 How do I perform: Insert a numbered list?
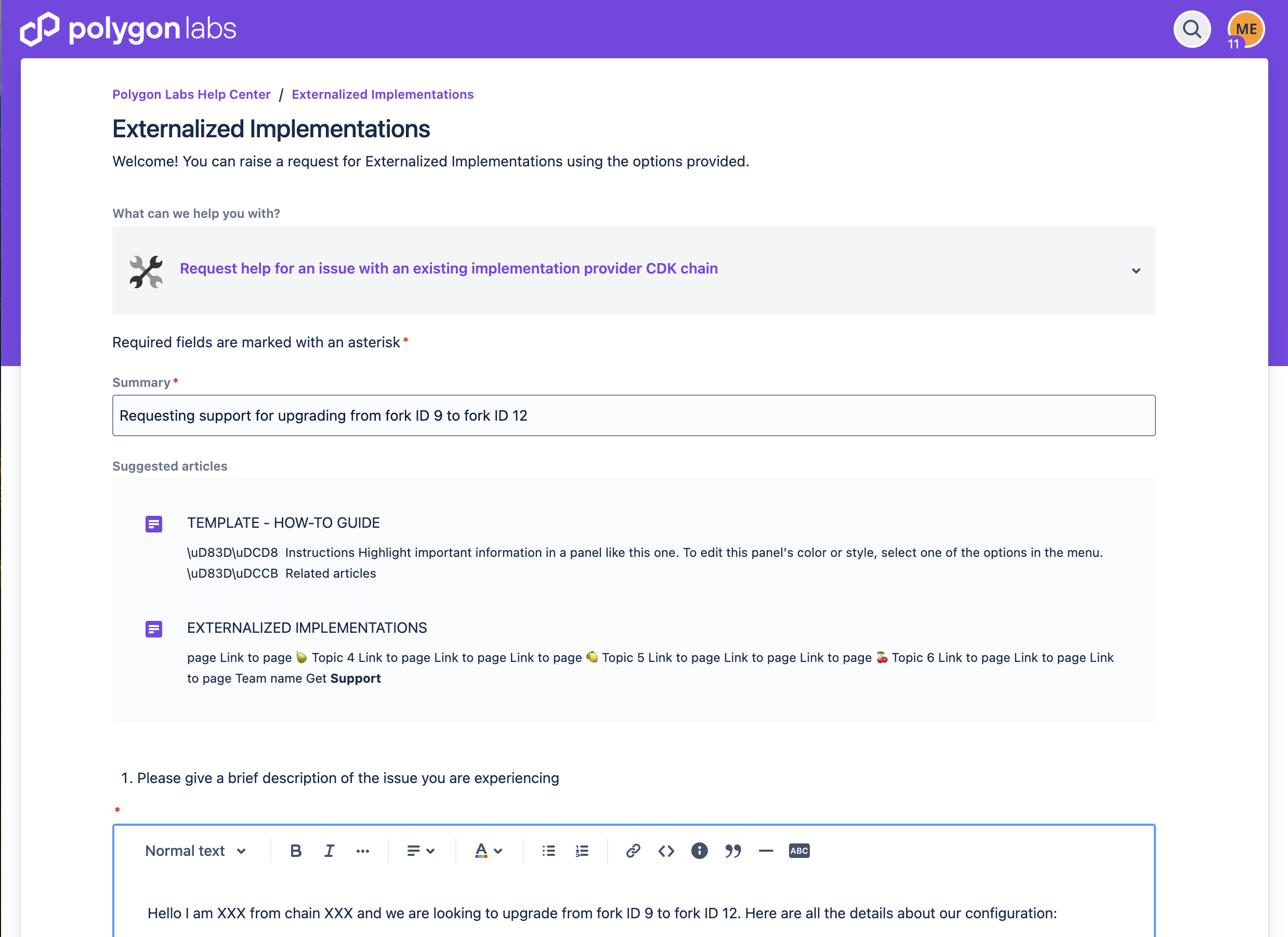pos(582,851)
